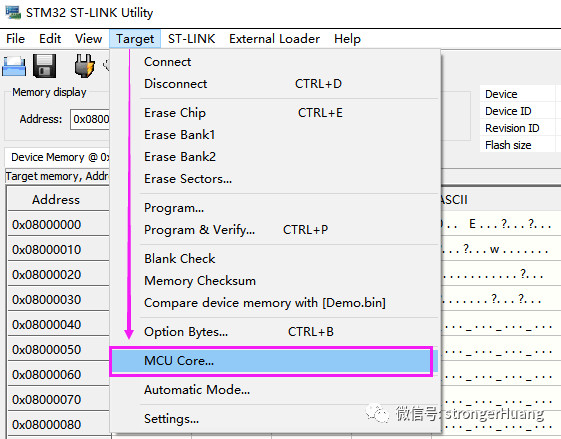This screenshot has height=439, width=561.
Task: Click the Connect to target plug icon
Action: (84, 66)
